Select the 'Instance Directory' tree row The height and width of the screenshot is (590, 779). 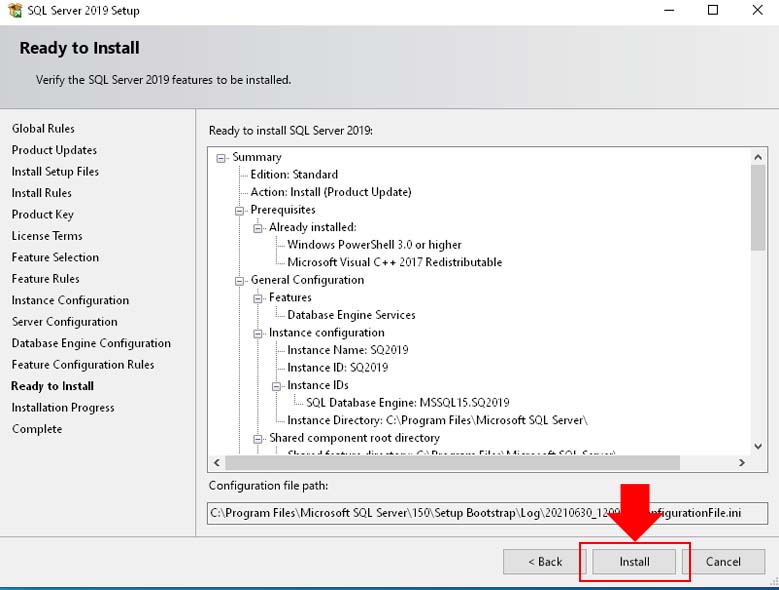pyautogui.click(x=437, y=420)
